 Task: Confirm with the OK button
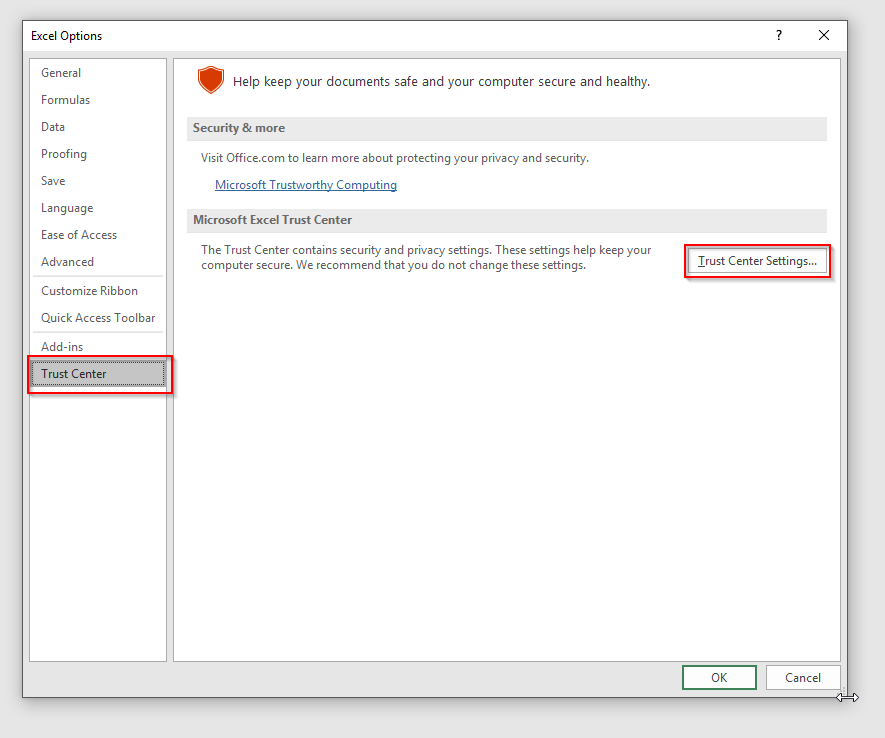pyautogui.click(x=719, y=677)
